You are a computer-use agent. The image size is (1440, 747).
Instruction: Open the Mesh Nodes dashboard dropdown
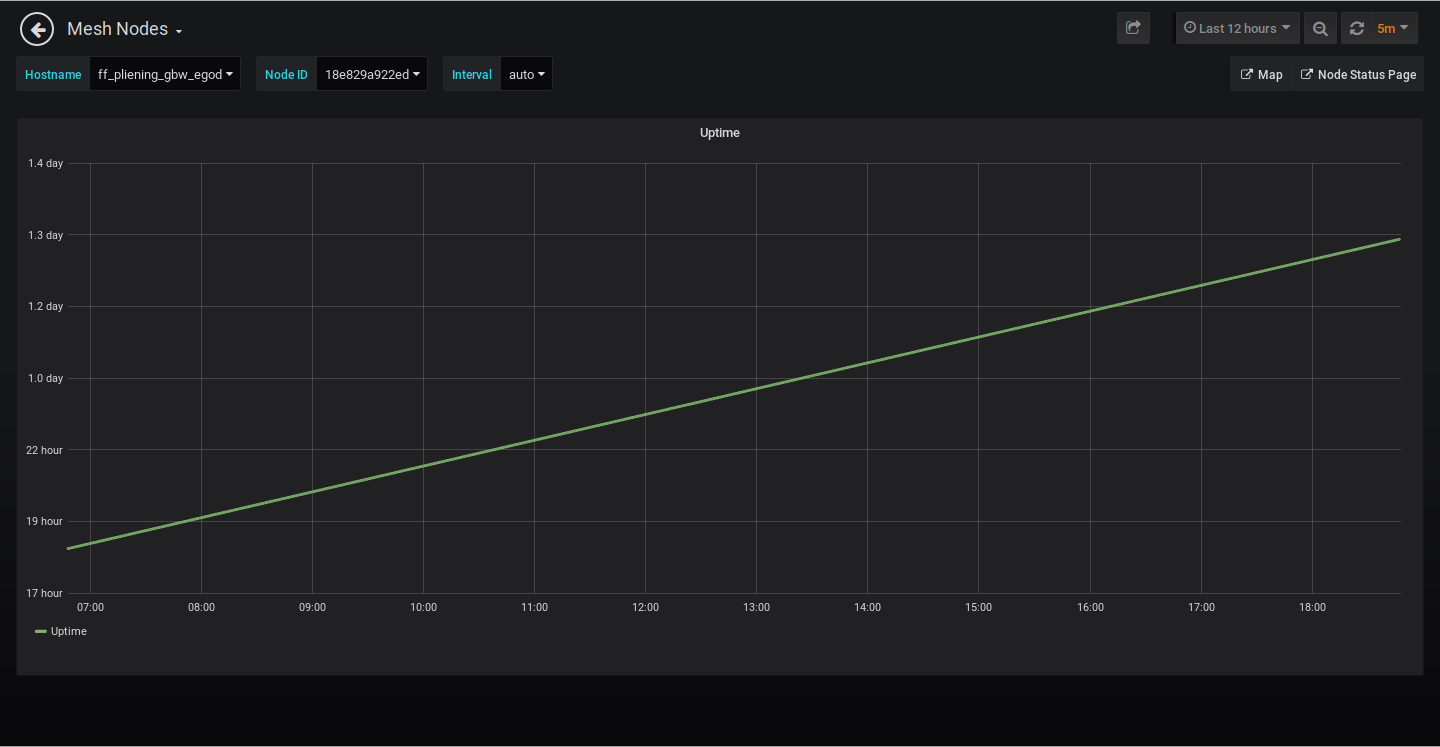(x=124, y=29)
